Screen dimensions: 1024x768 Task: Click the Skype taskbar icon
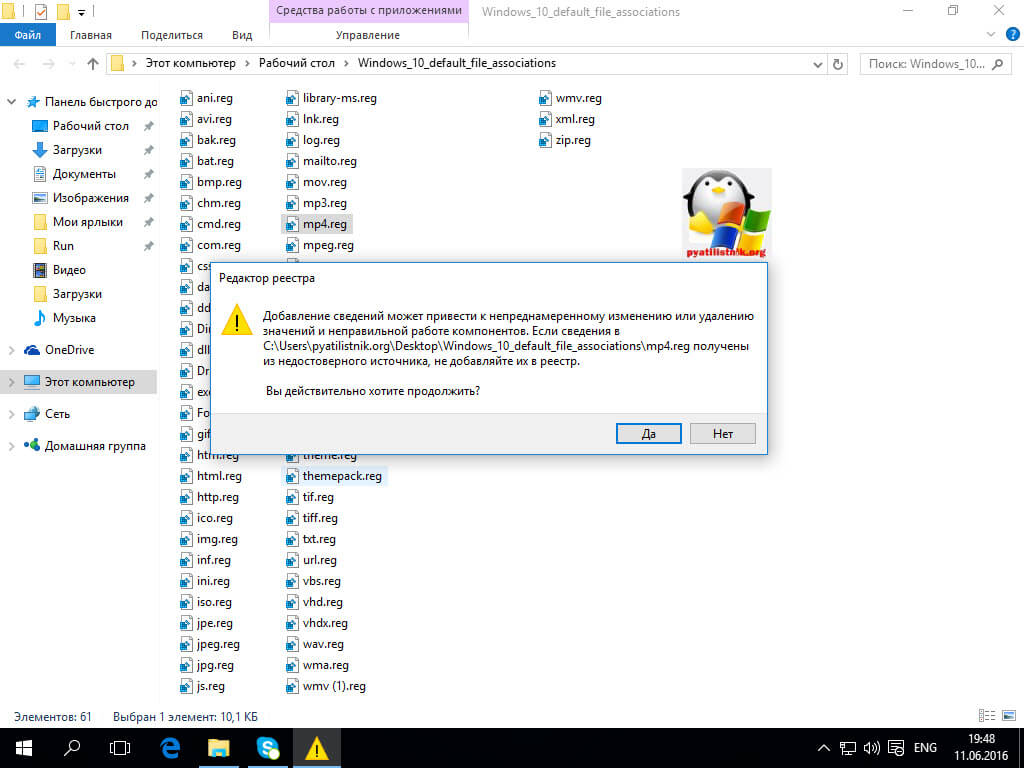pyautogui.click(x=268, y=747)
